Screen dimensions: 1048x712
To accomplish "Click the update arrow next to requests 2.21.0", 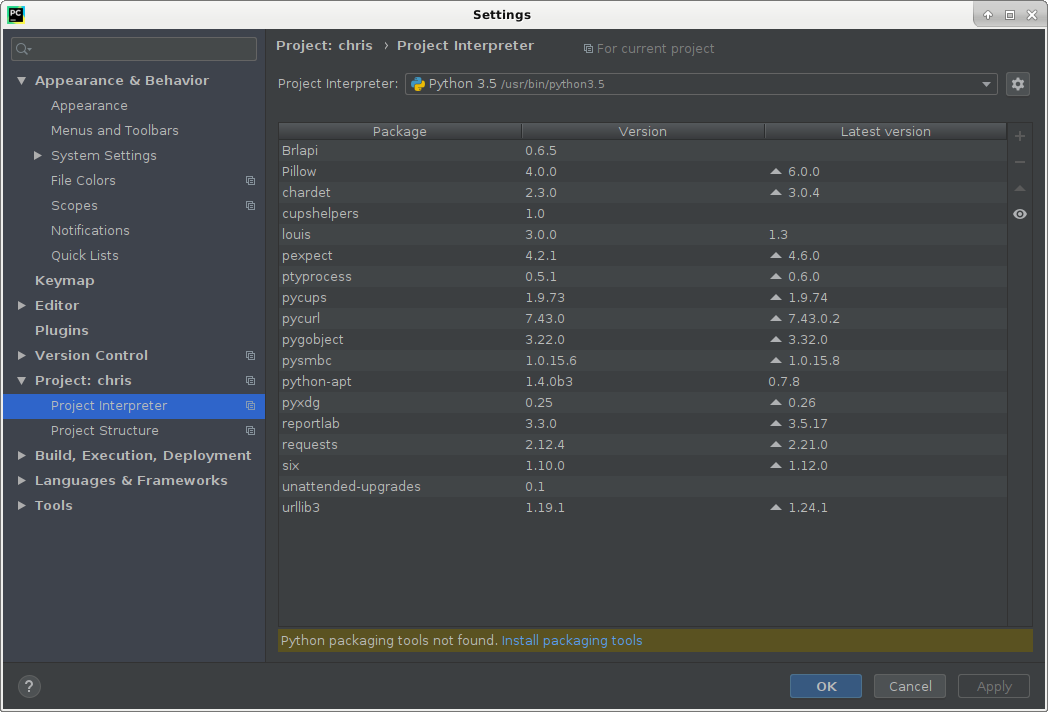I will (x=775, y=445).
